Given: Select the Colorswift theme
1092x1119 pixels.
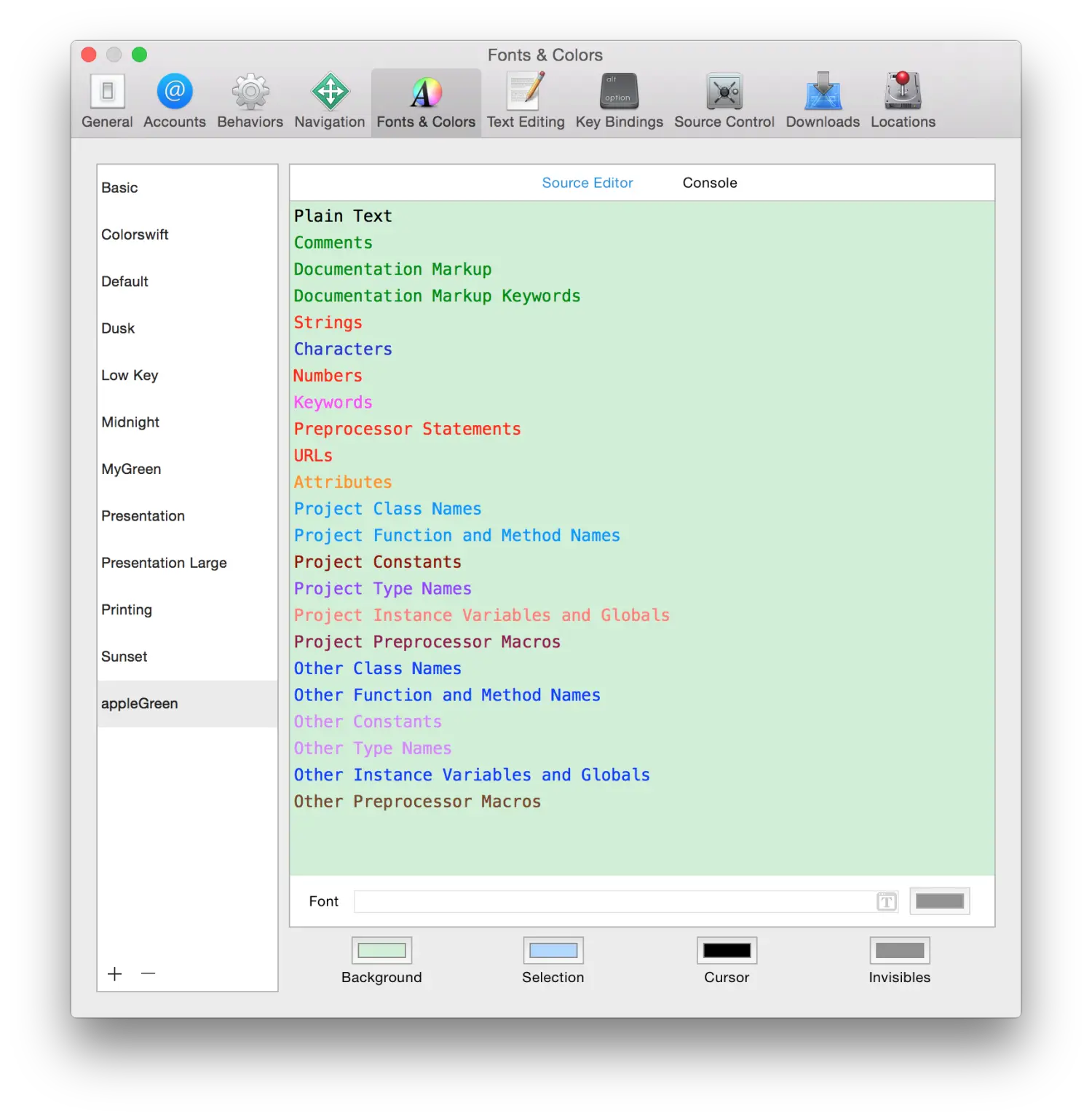Looking at the screenshot, I should [188, 234].
